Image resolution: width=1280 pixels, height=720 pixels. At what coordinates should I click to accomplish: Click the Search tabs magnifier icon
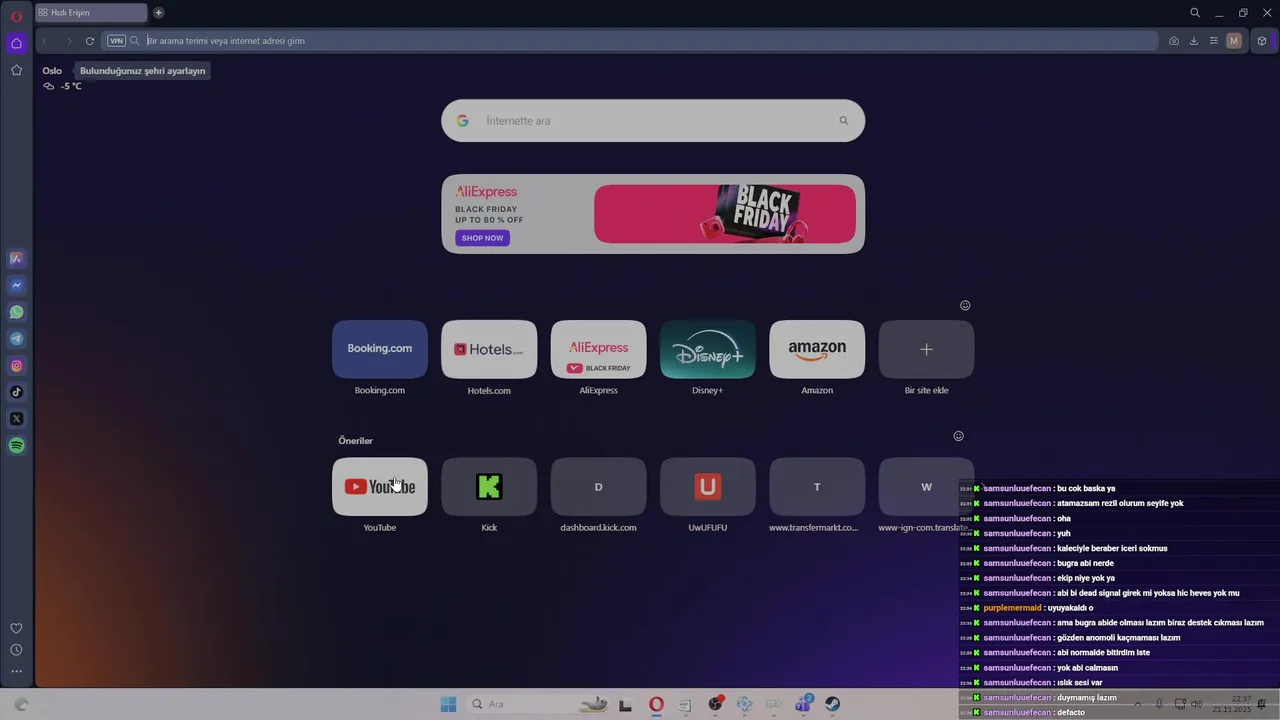pos(1195,13)
